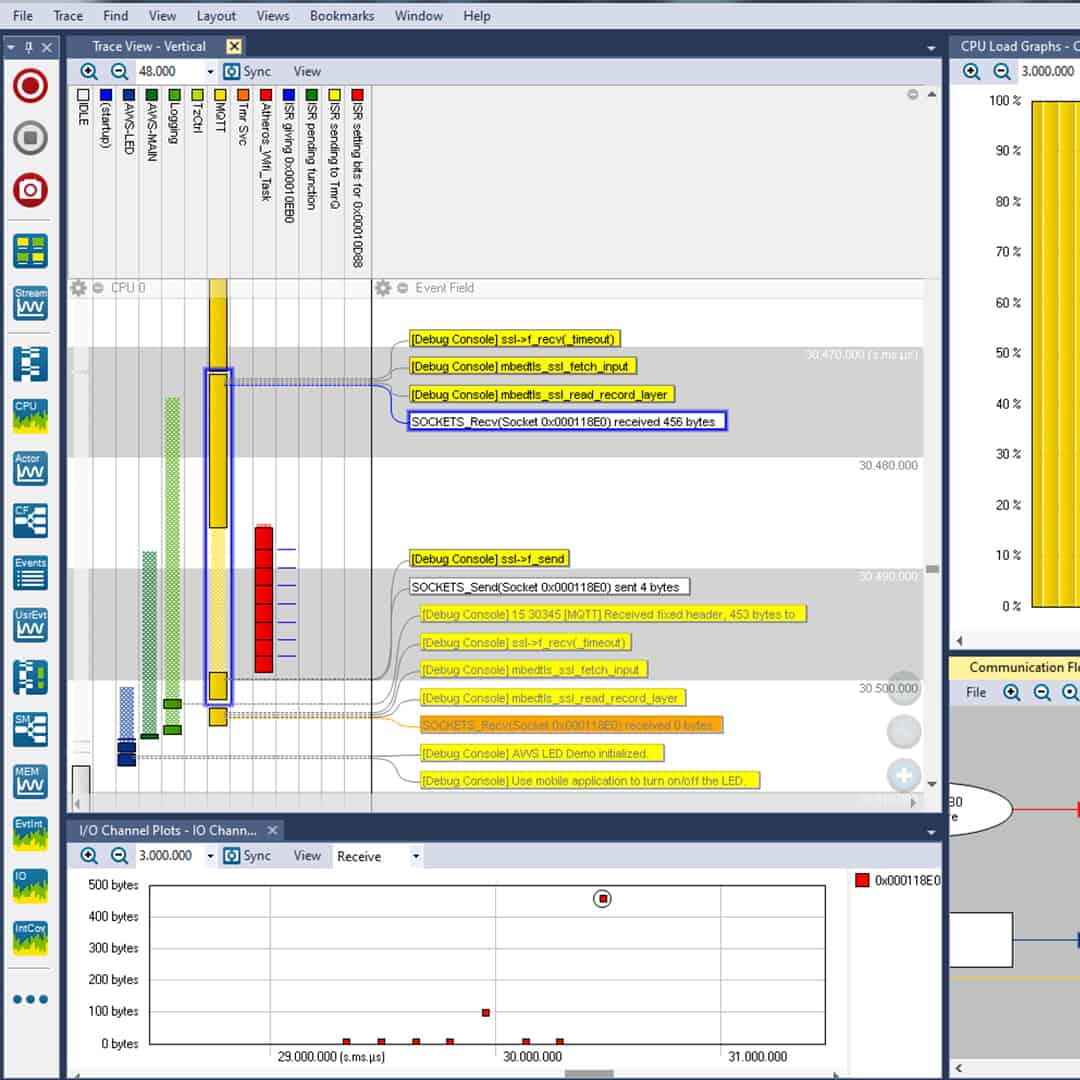Collapse the Event Field
1080x1080 pixels.
pyautogui.click(x=402, y=288)
